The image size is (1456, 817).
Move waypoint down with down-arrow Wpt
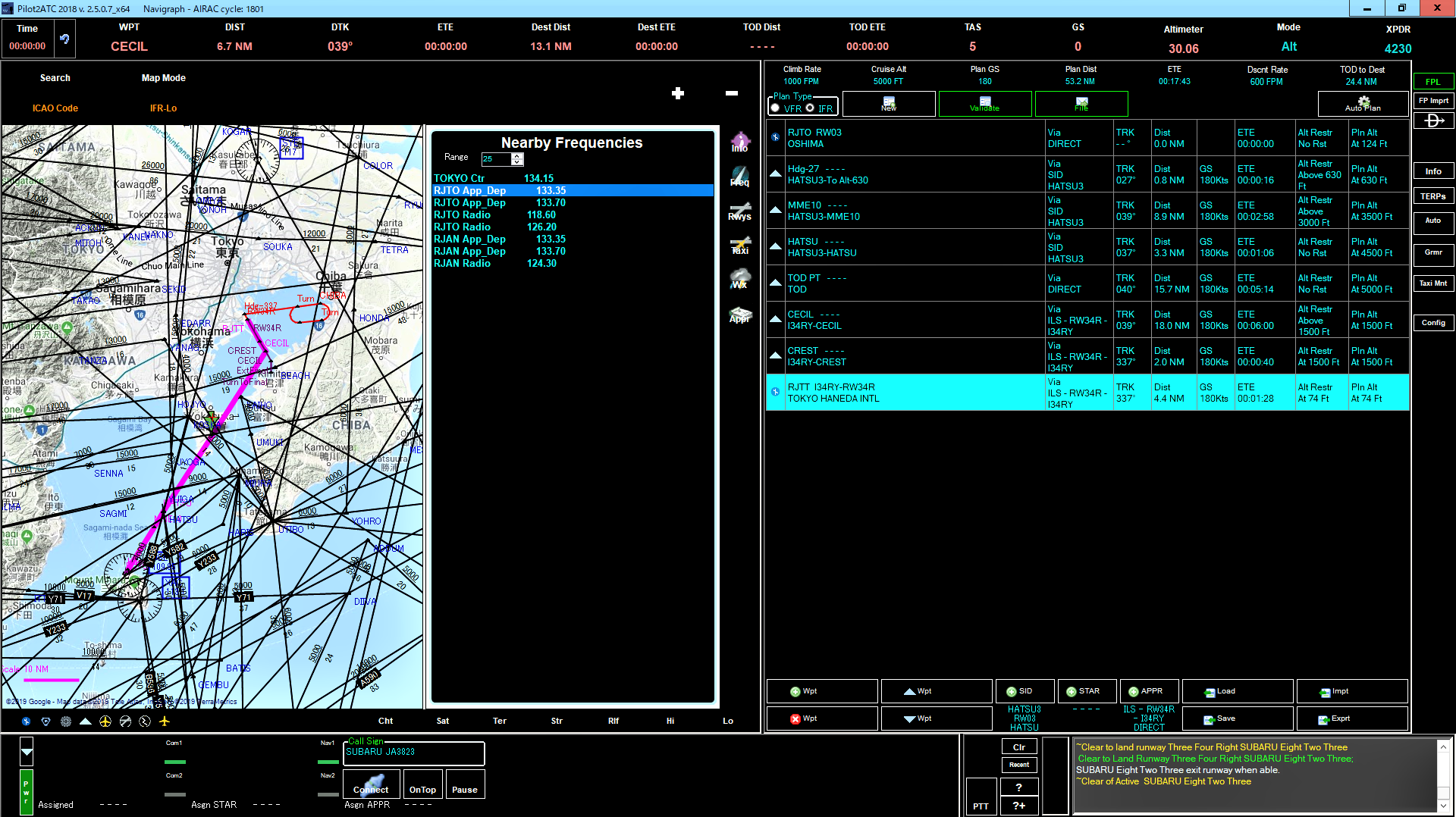point(937,718)
